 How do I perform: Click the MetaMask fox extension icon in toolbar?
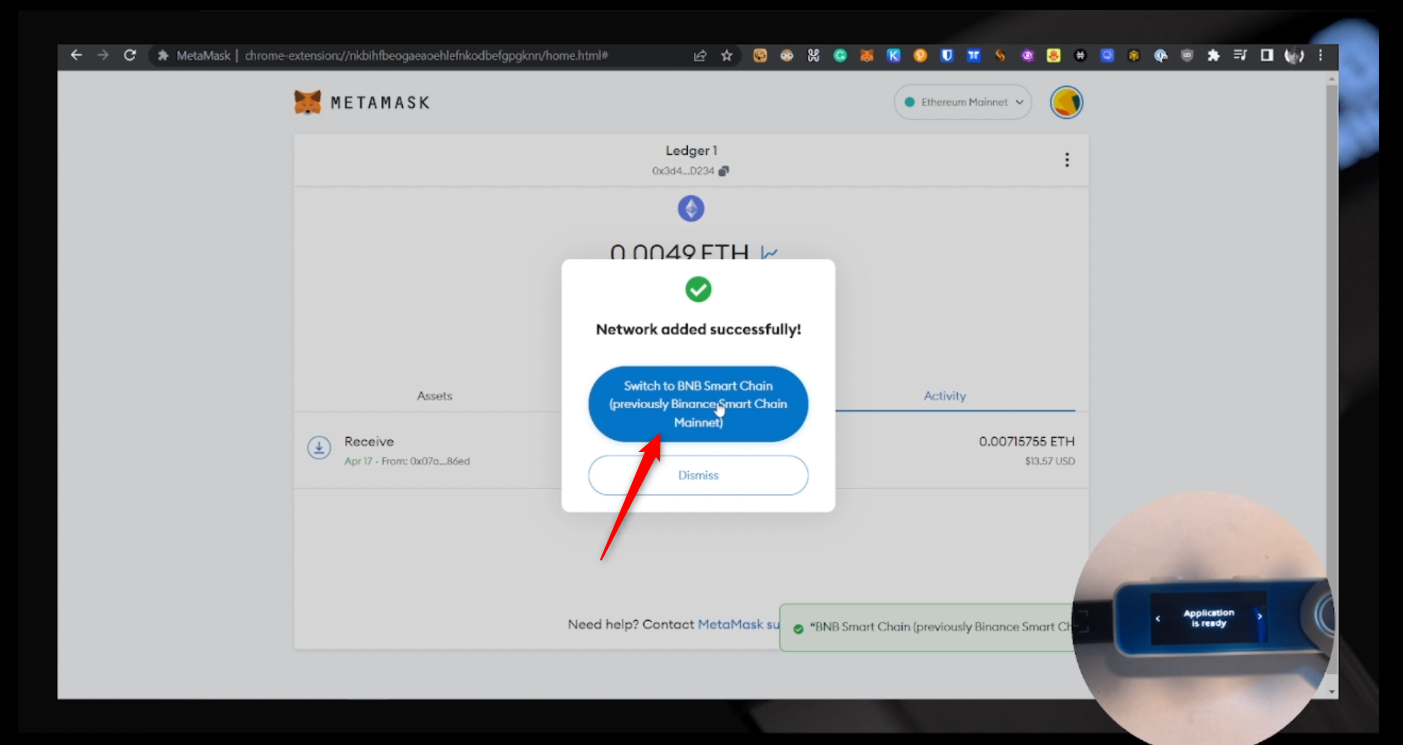pos(867,56)
